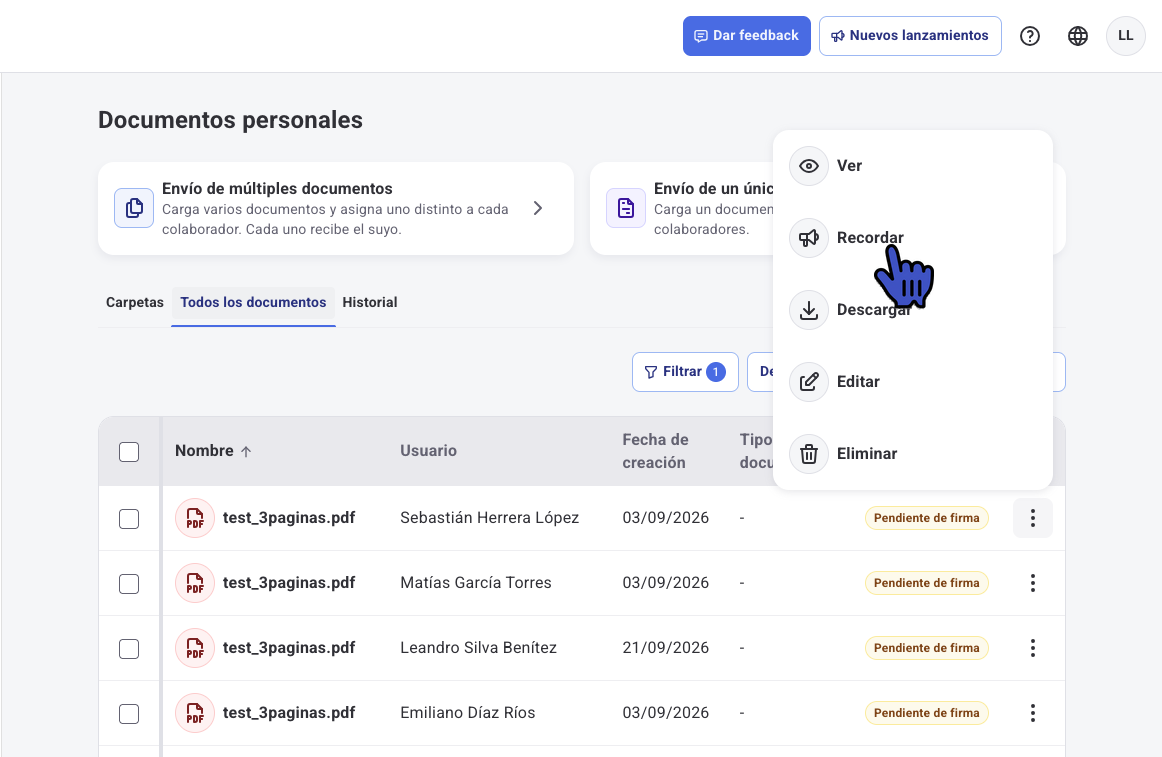Image resolution: width=1162 pixels, height=757 pixels.
Task: Switch to the Carpetas tab
Action: [x=135, y=303]
